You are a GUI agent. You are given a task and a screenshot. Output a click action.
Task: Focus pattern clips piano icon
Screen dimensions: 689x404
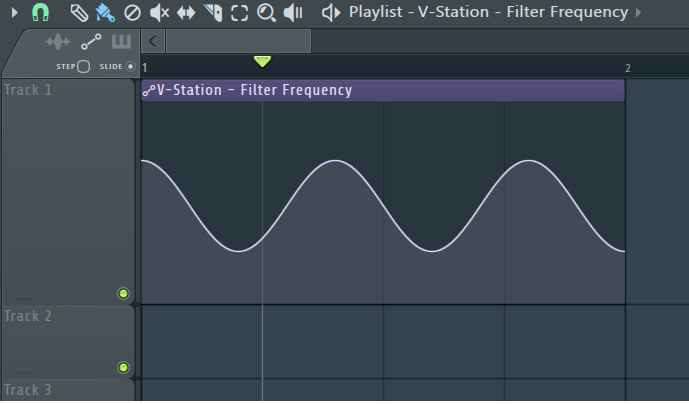121,42
